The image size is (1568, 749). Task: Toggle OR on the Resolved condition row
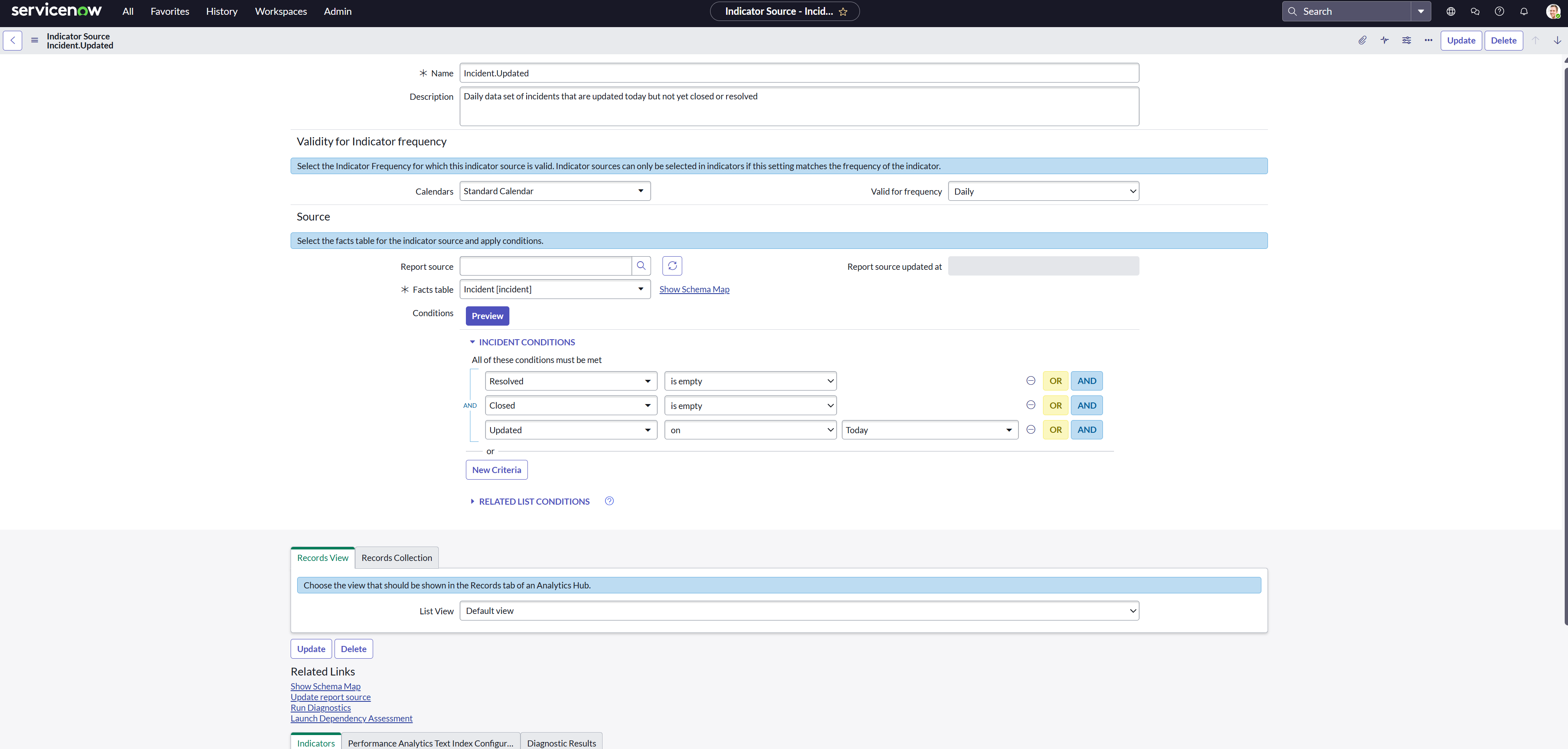tap(1055, 381)
